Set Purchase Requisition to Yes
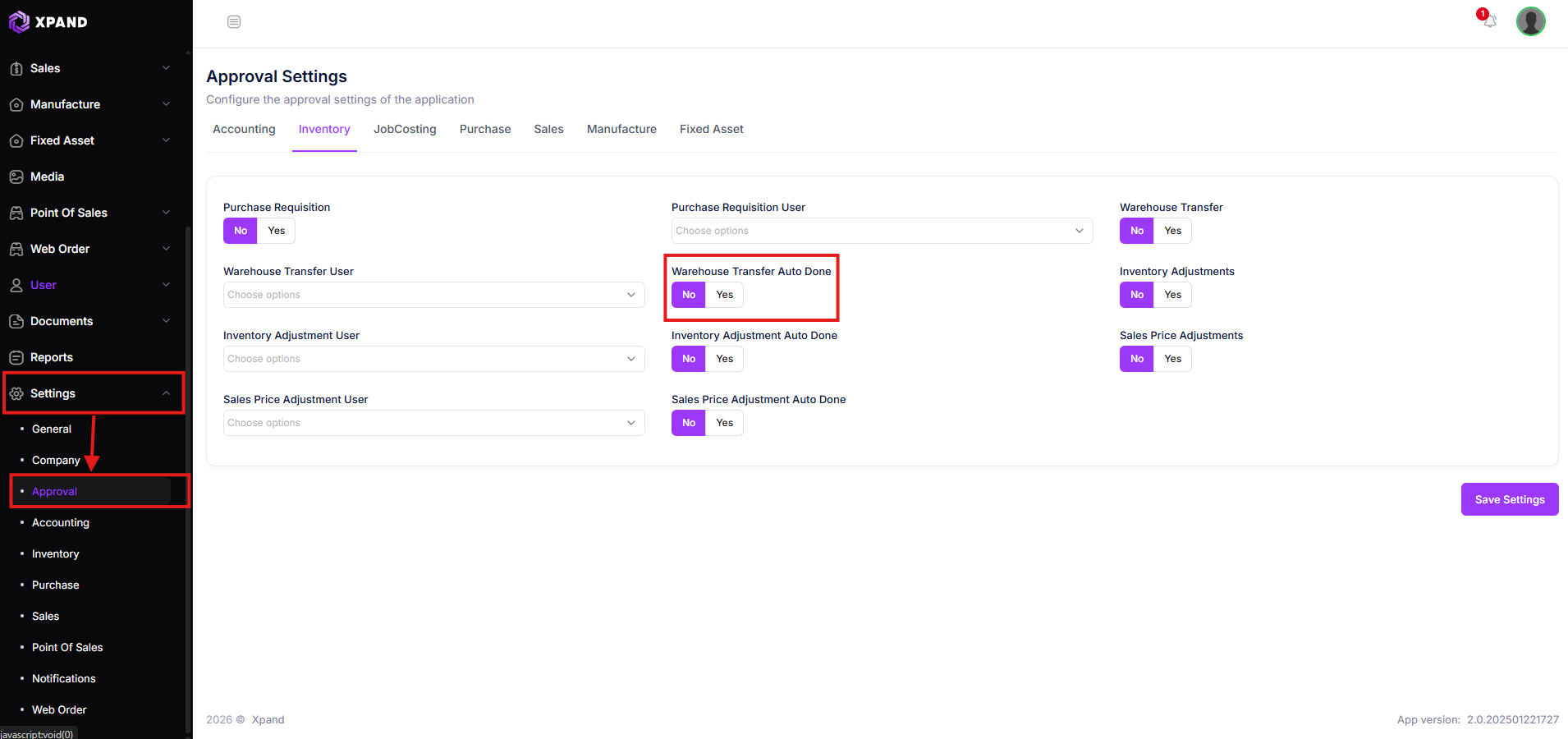The image size is (1568, 739). [x=277, y=231]
